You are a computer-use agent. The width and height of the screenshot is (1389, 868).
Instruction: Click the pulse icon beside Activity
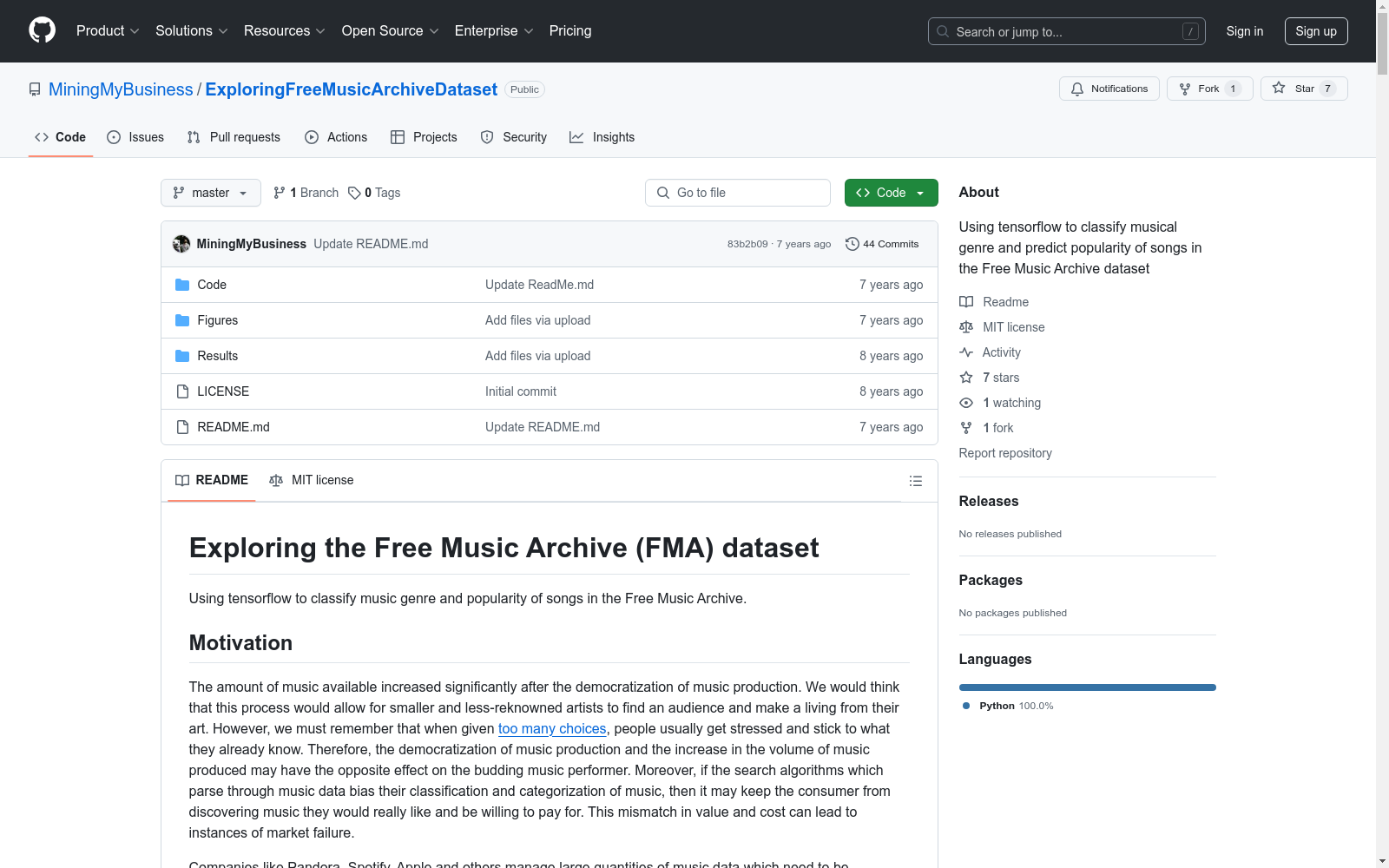pyautogui.click(x=966, y=352)
